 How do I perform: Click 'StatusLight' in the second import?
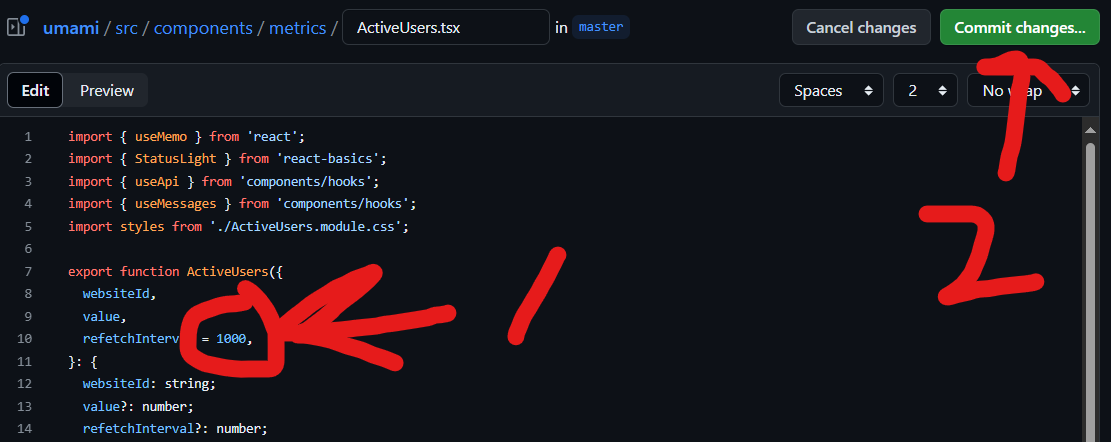[176, 159]
